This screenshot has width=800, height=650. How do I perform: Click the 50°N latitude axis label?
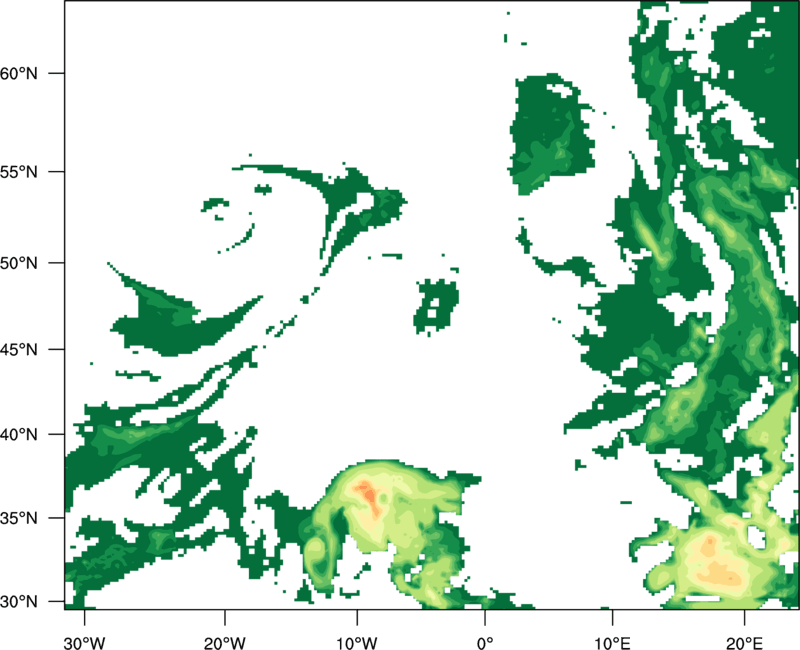pos(19,263)
